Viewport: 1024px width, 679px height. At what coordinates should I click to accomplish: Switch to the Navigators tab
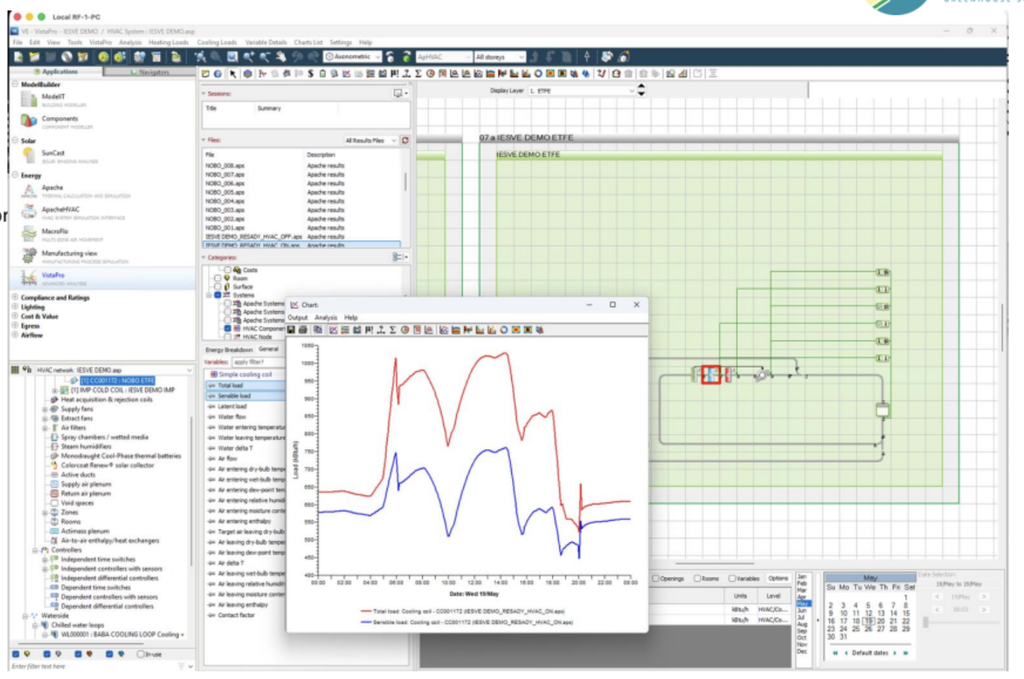tap(150, 72)
